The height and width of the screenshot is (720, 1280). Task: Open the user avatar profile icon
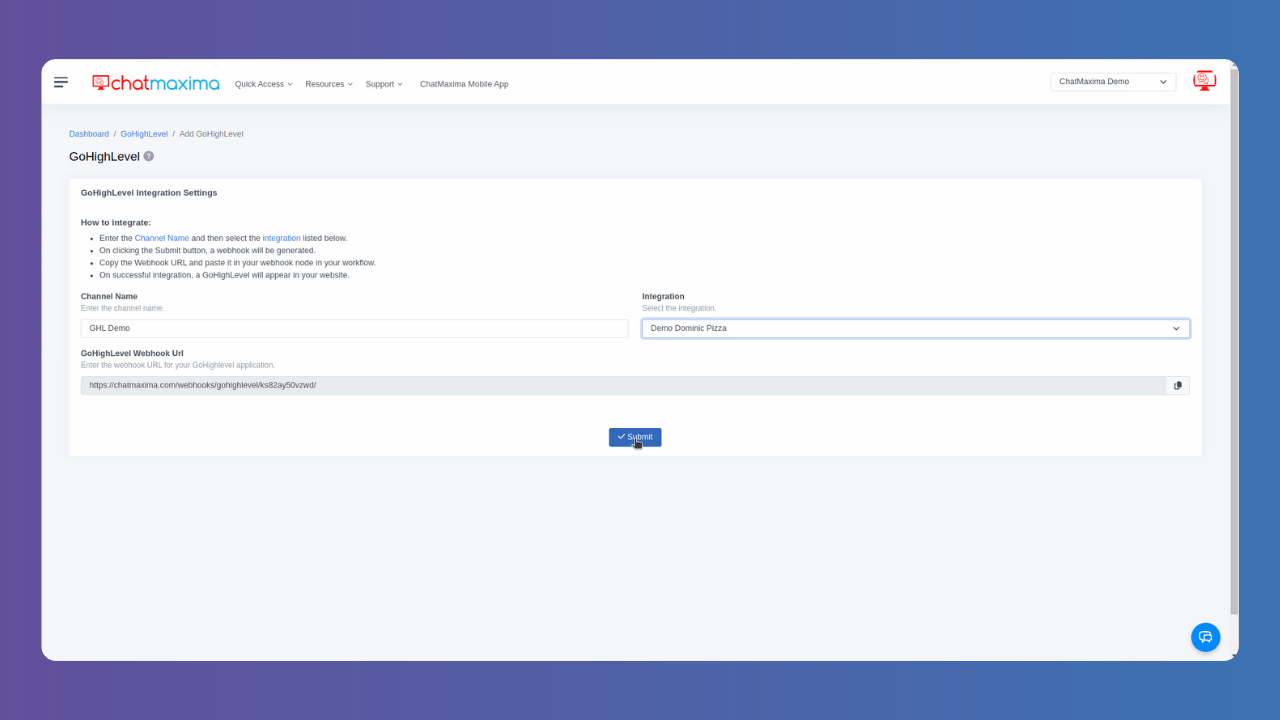[1205, 81]
